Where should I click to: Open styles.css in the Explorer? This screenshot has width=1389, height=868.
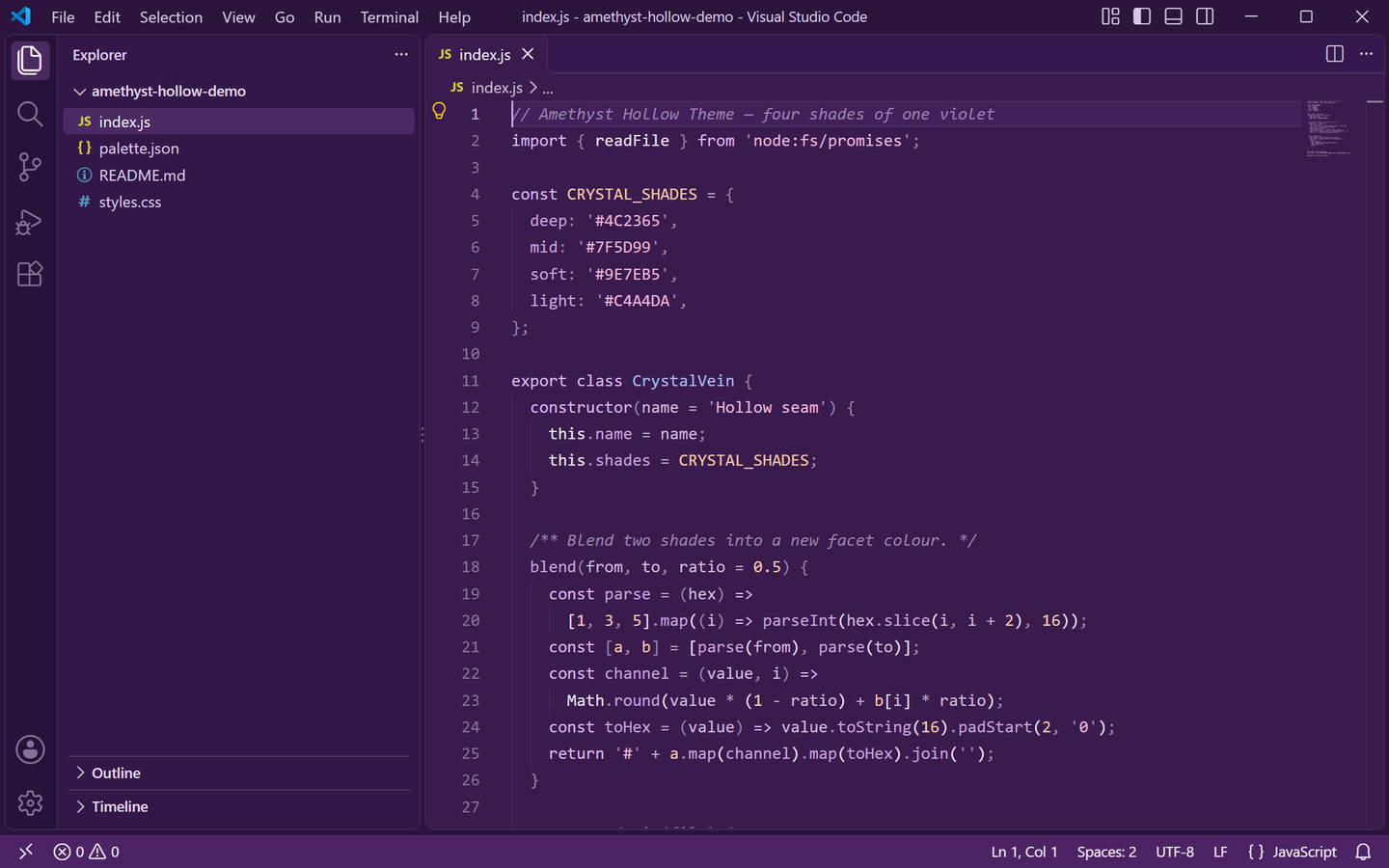[x=238, y=202]
